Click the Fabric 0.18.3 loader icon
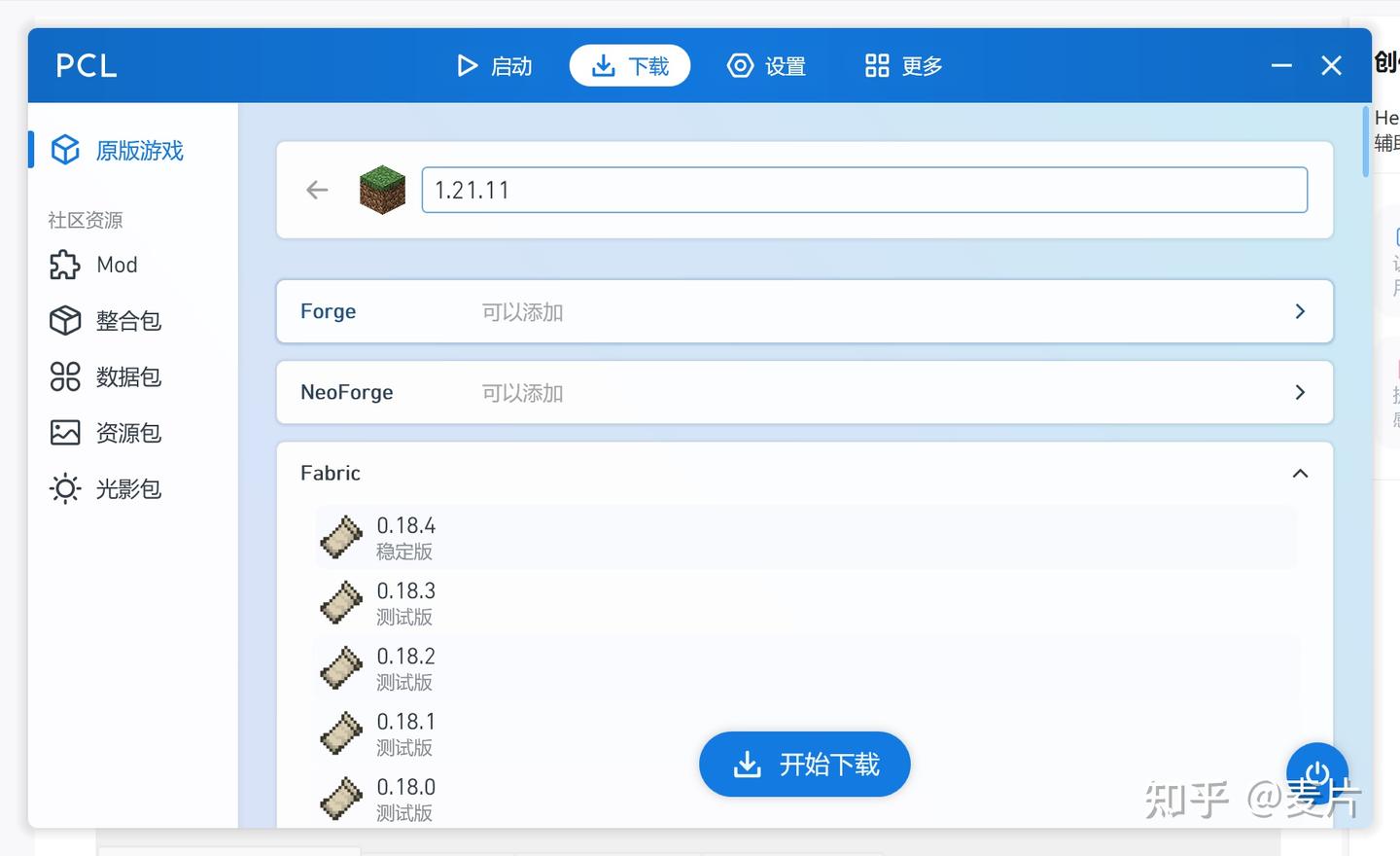 point(341,602)
